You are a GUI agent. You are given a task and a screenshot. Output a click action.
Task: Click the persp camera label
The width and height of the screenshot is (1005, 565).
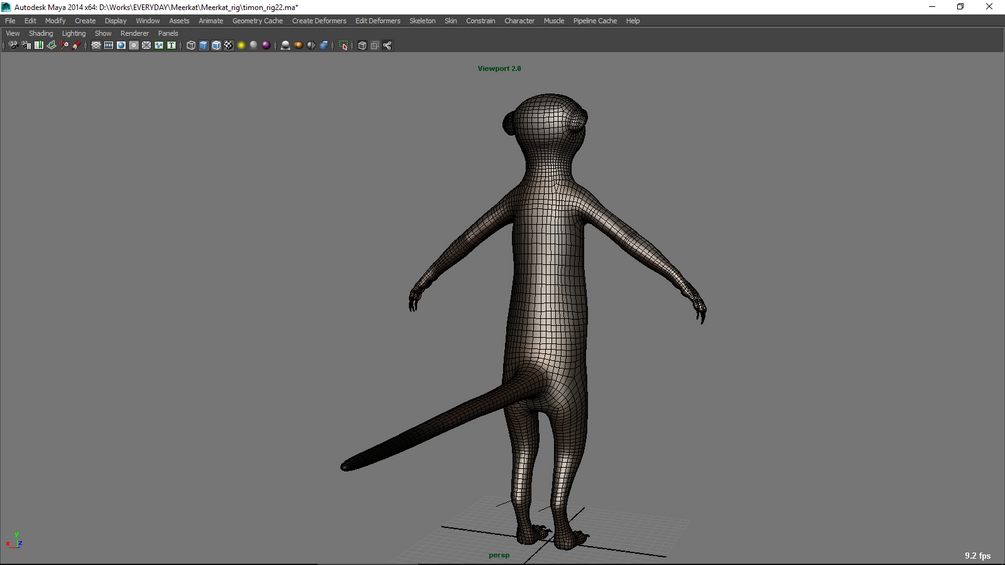click(x=499, y=555)
